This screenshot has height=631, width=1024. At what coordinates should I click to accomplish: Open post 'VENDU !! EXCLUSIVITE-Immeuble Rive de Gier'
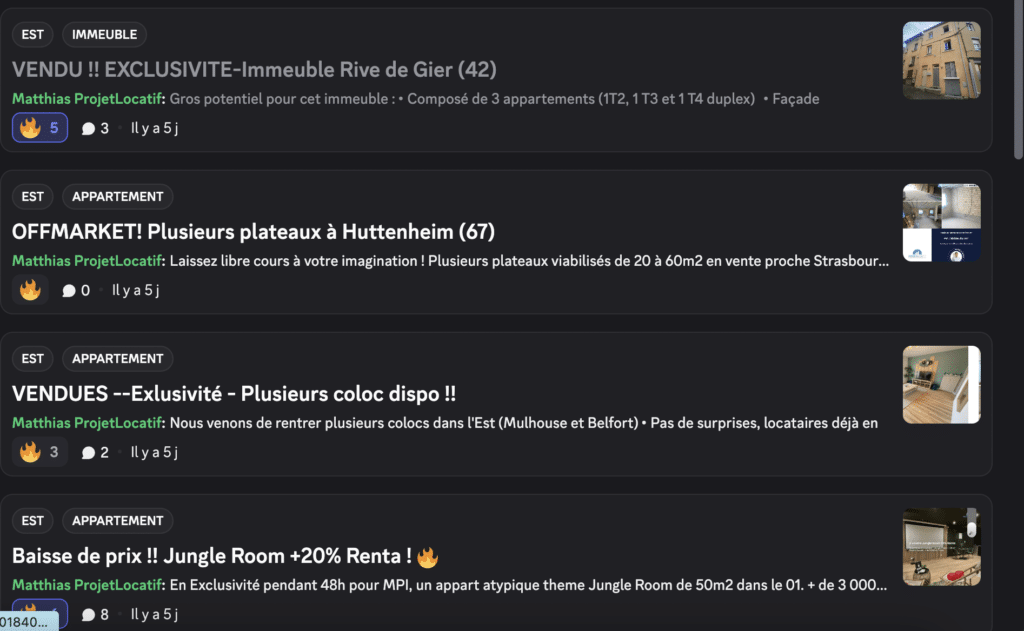[x=254, y=70]
